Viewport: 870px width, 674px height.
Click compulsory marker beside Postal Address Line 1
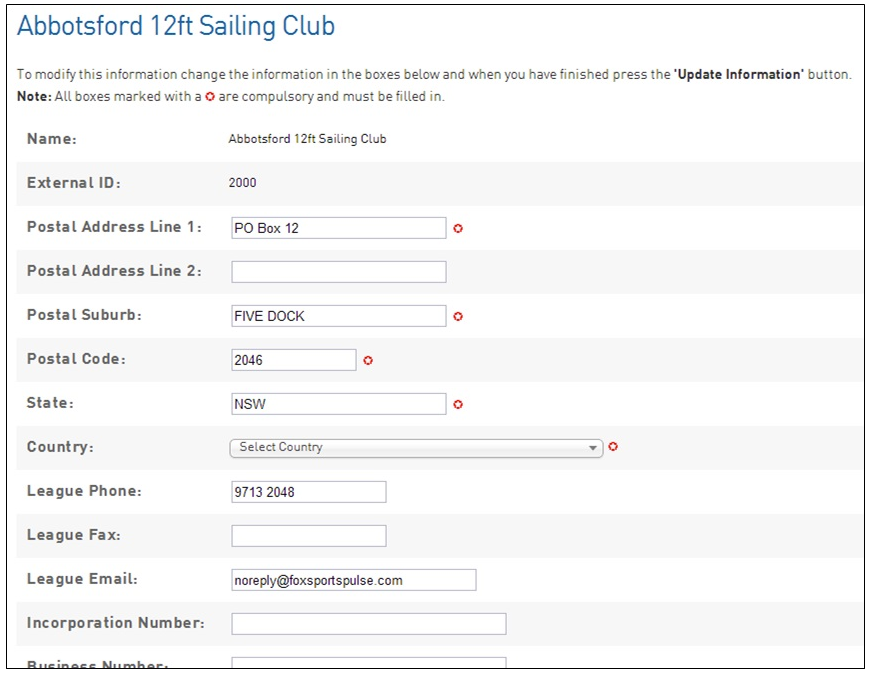click(x=458, y=229)
